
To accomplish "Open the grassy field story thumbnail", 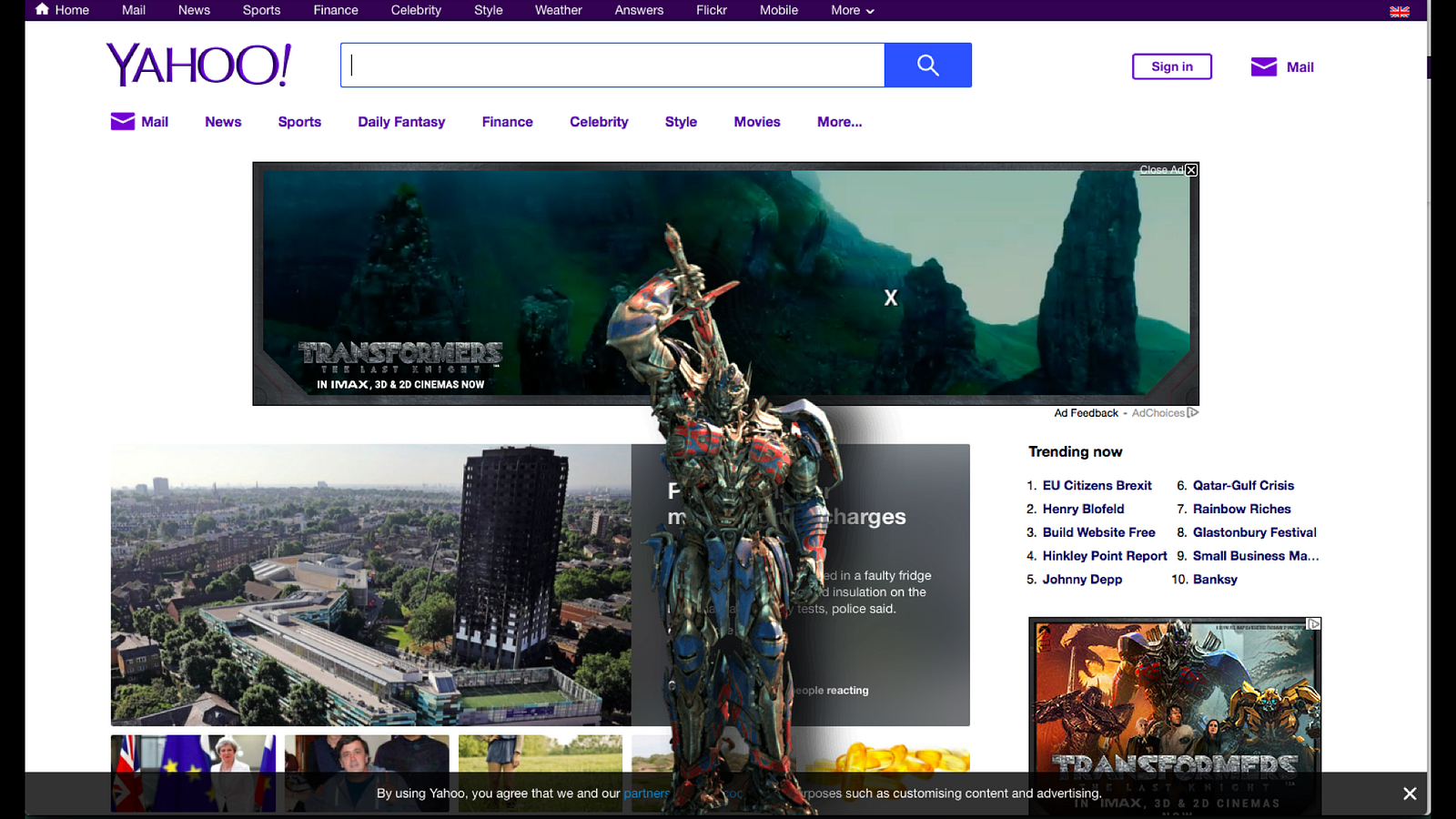I will point(541,773).
